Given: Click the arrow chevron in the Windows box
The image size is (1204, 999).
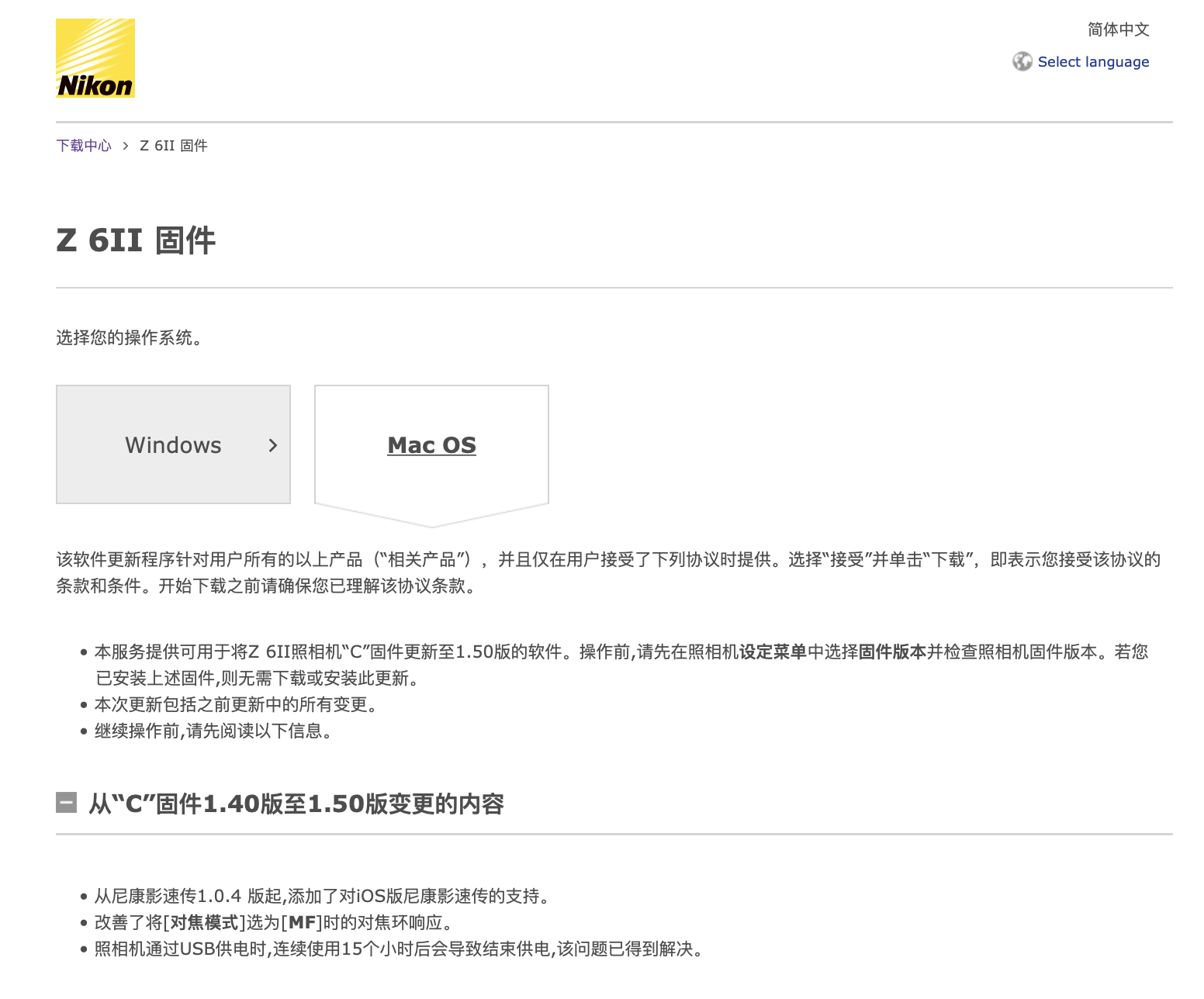Looking at the screenshot, I should tap(272, 445).
